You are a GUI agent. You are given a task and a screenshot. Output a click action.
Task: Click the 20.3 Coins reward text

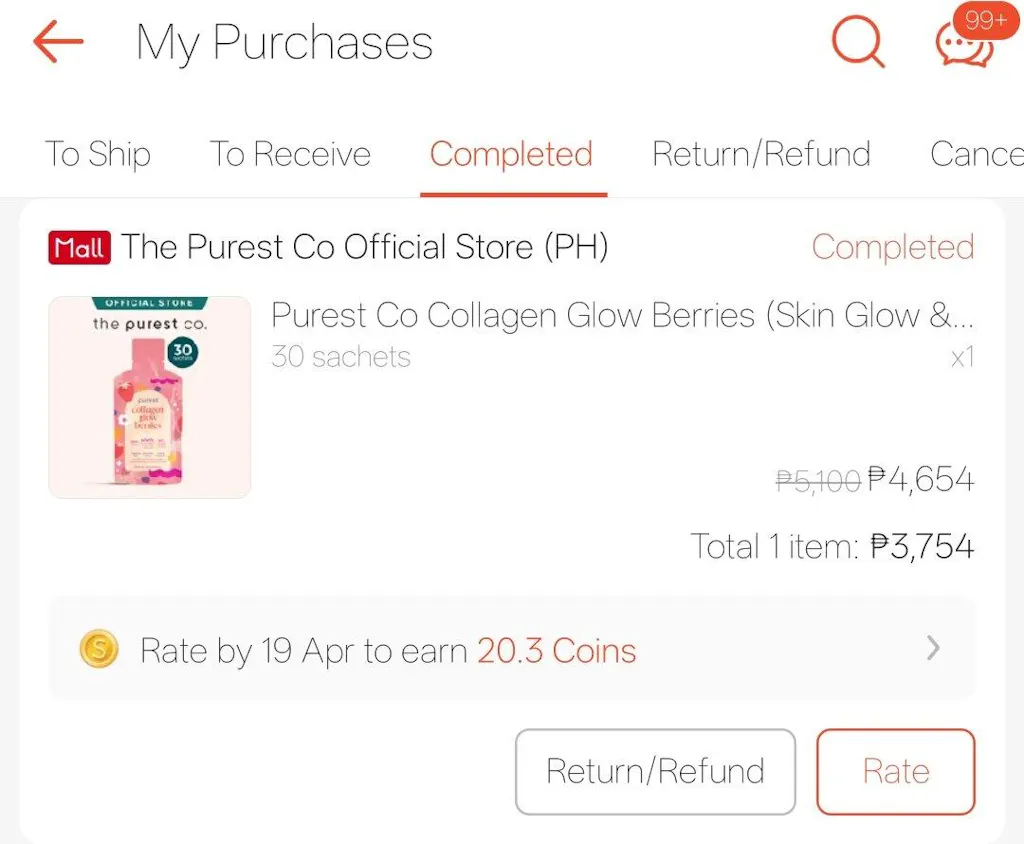556,651
